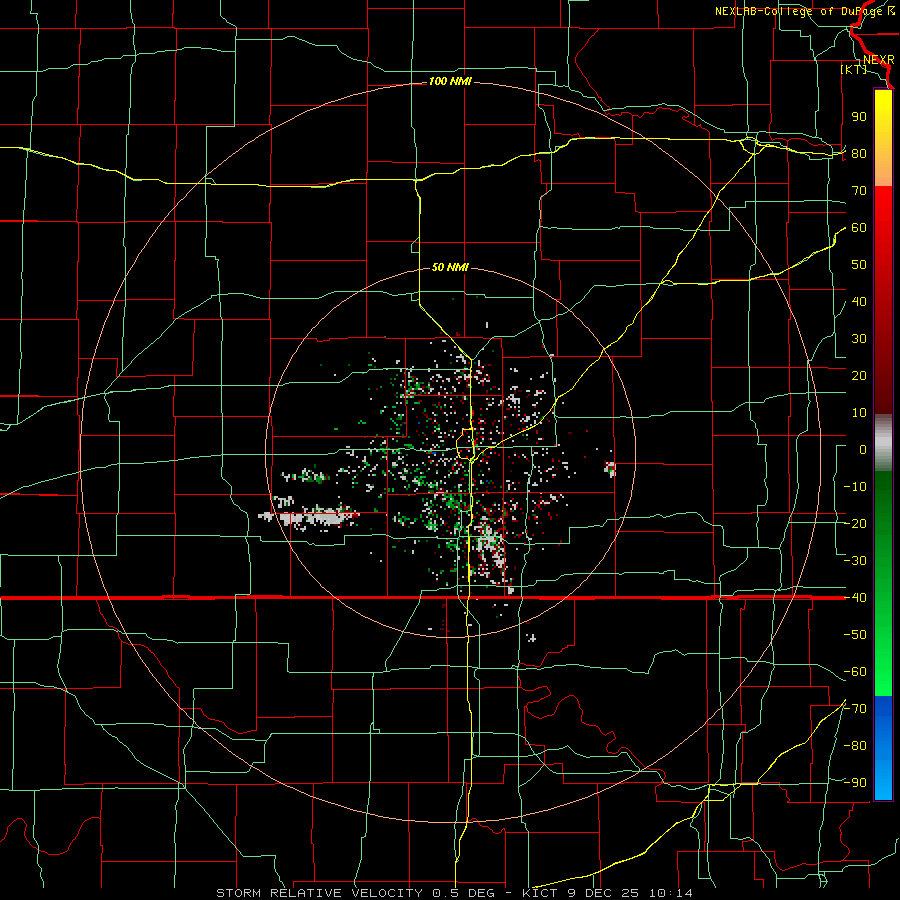Click the blue segment of the color bar
Screen dimensions: 900x900
tap(883, 748)
